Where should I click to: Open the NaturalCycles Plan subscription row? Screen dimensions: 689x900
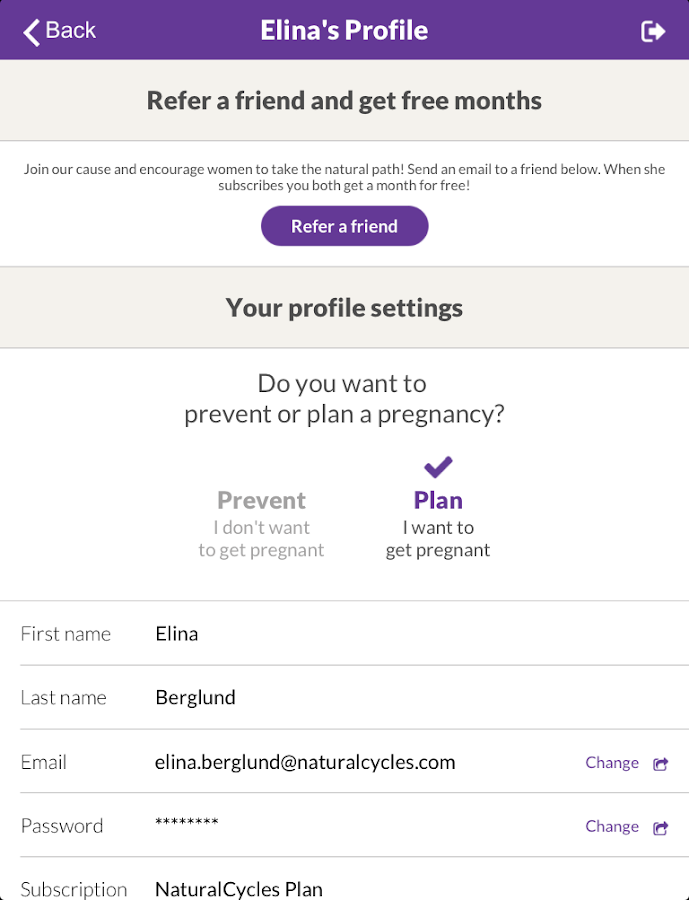click(x=239, y=889)
